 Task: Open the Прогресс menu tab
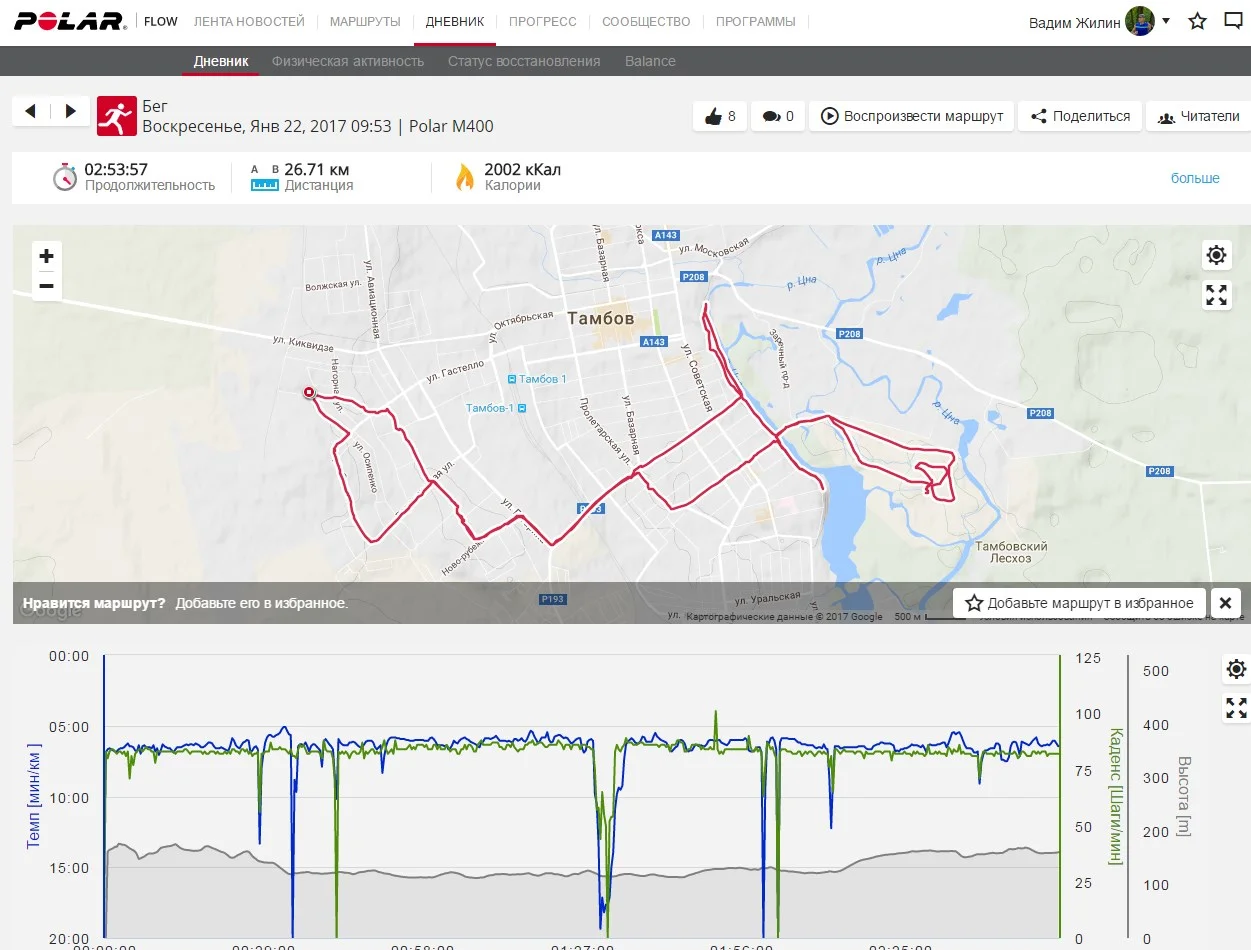click(542, 22)
